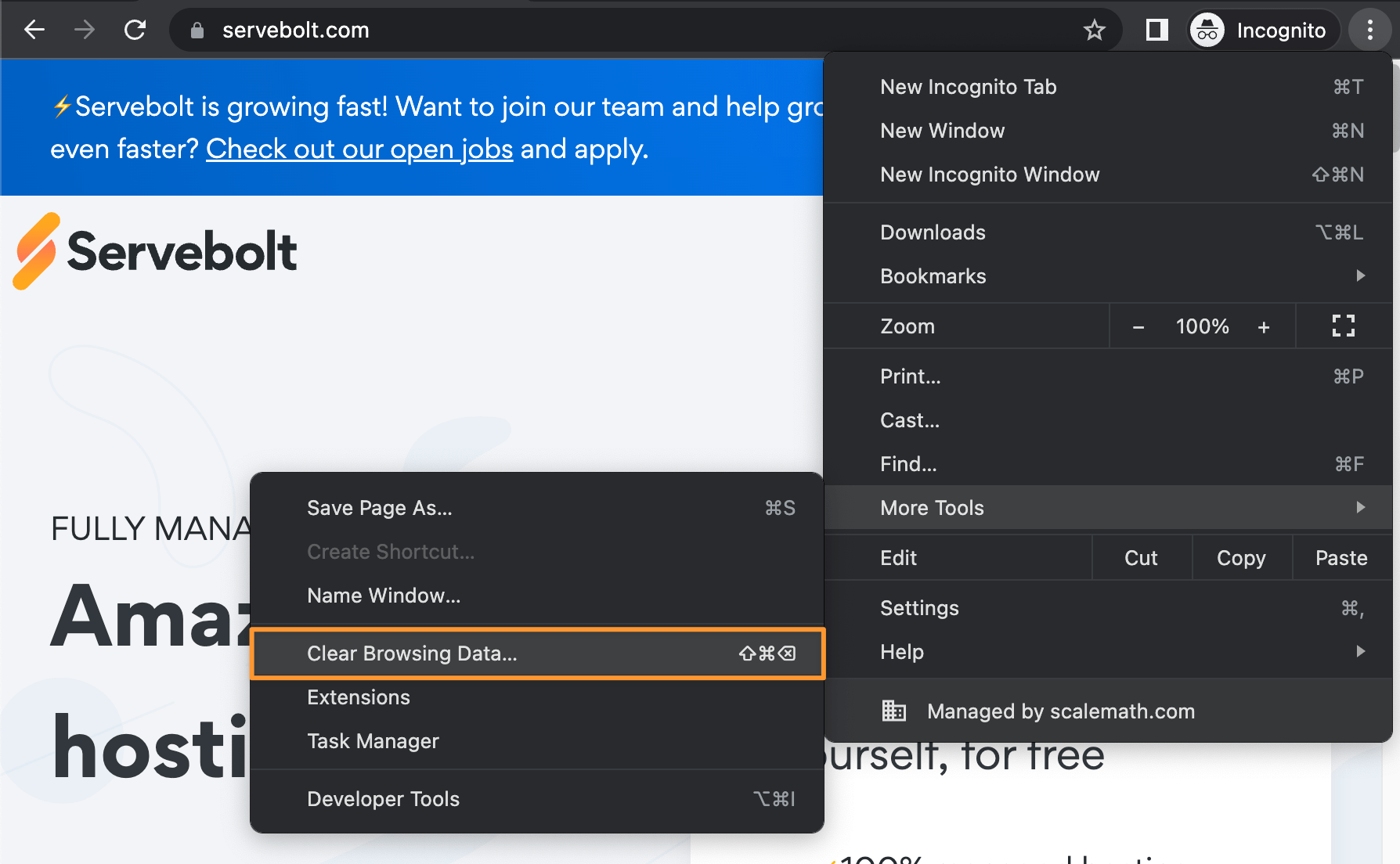The width and height of the screenshot is (1400, 864).
Task: Click the Edit label in the menu
Action: tap(898, 558)
